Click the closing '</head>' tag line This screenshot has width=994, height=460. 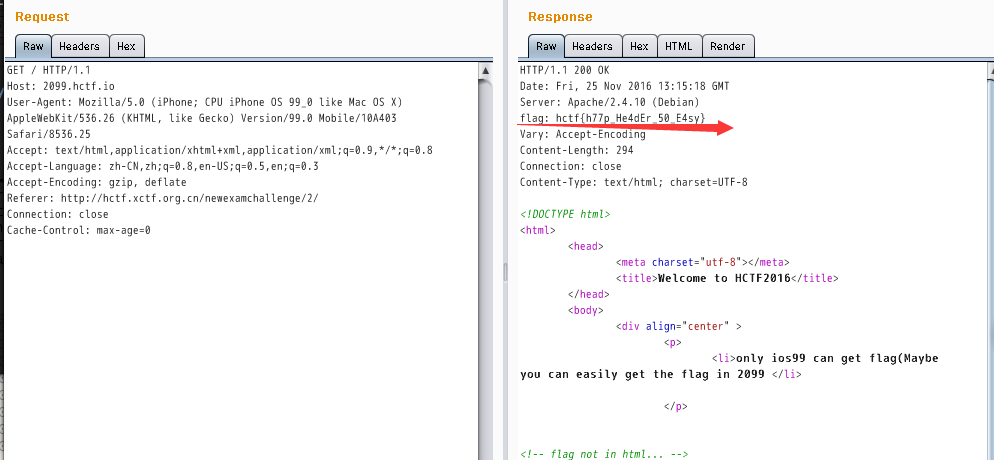[x=589, y=295]
